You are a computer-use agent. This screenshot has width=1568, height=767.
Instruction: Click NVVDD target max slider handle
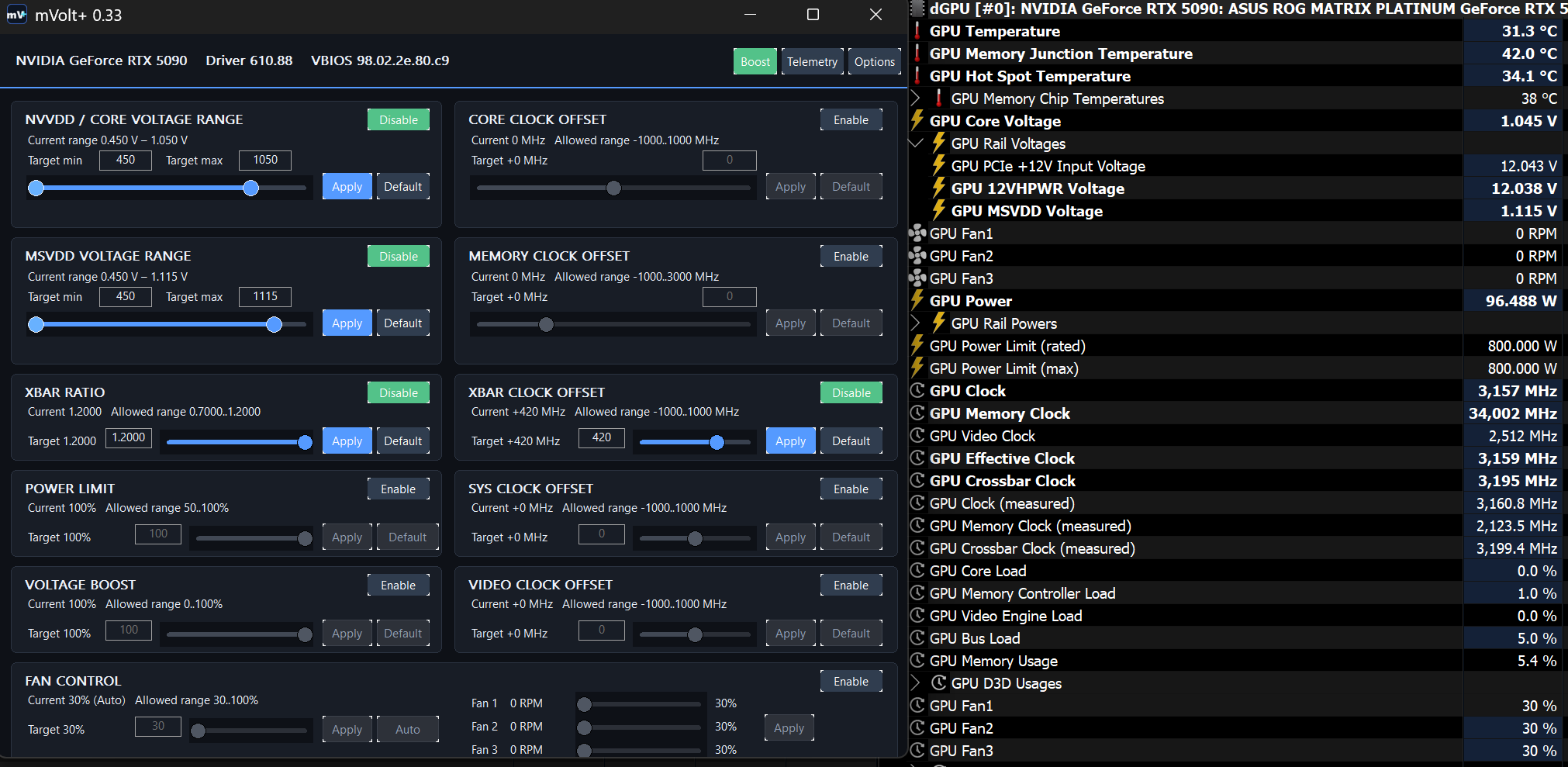(x=250, y=188)
